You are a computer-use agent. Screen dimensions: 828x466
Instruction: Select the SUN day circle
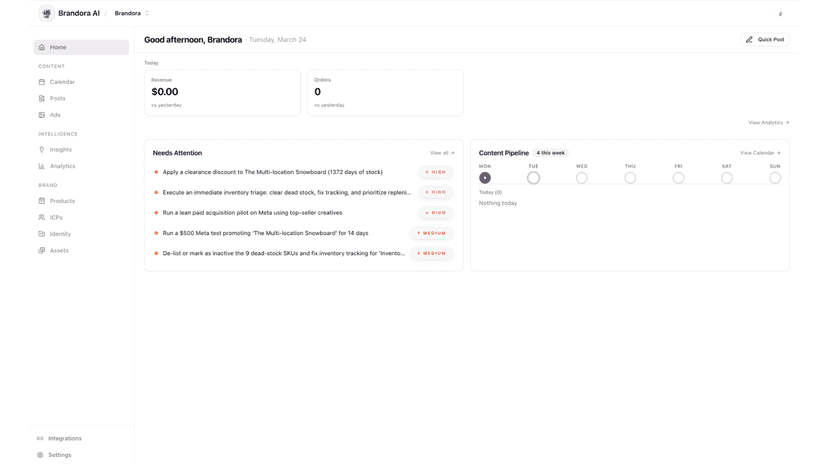click(x=775, y=178)
